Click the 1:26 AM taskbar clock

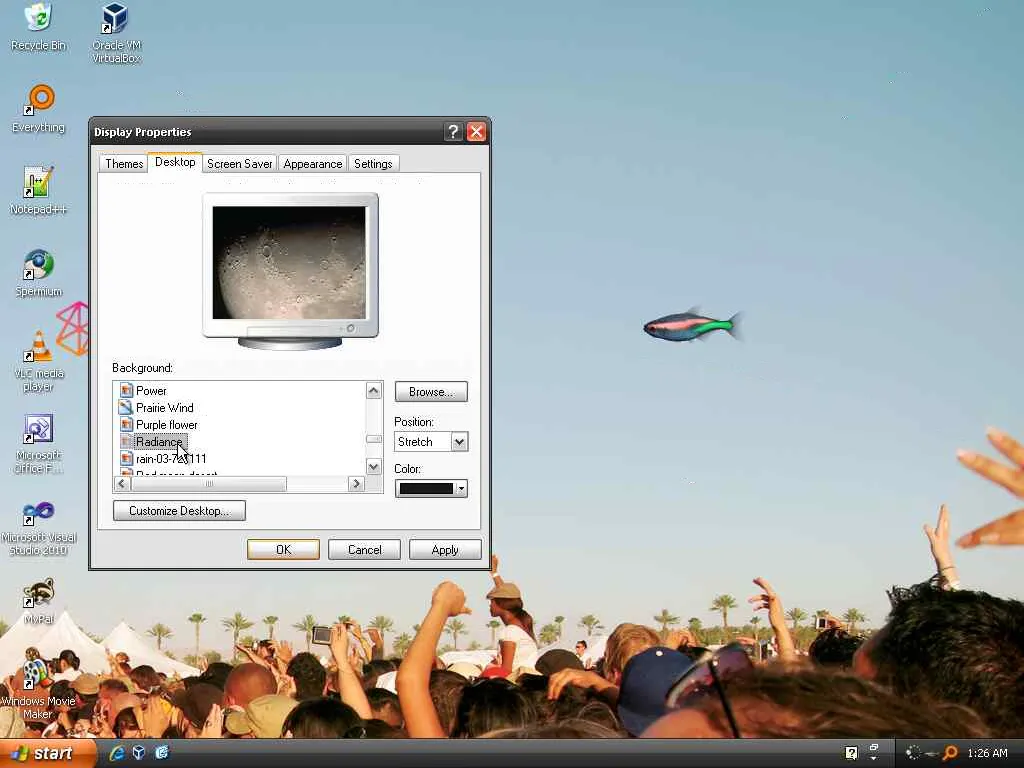987,753
